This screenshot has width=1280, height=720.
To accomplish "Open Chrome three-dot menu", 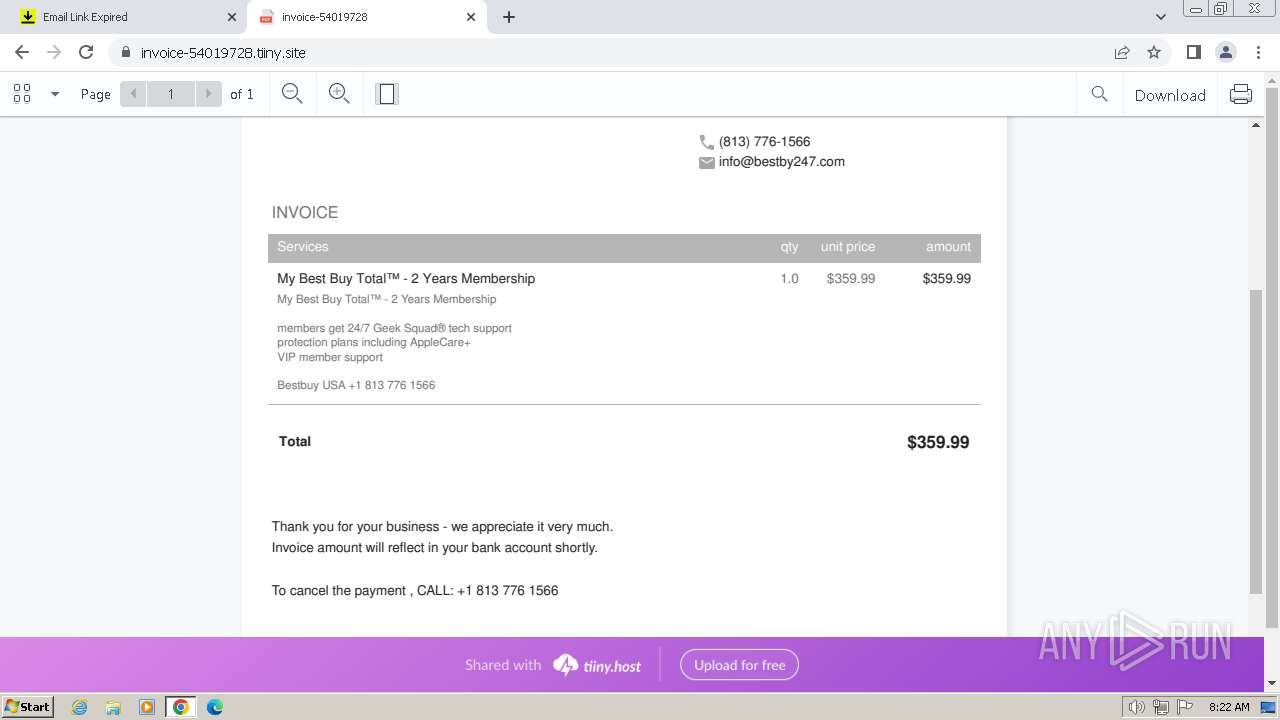I will [1258, 52].
